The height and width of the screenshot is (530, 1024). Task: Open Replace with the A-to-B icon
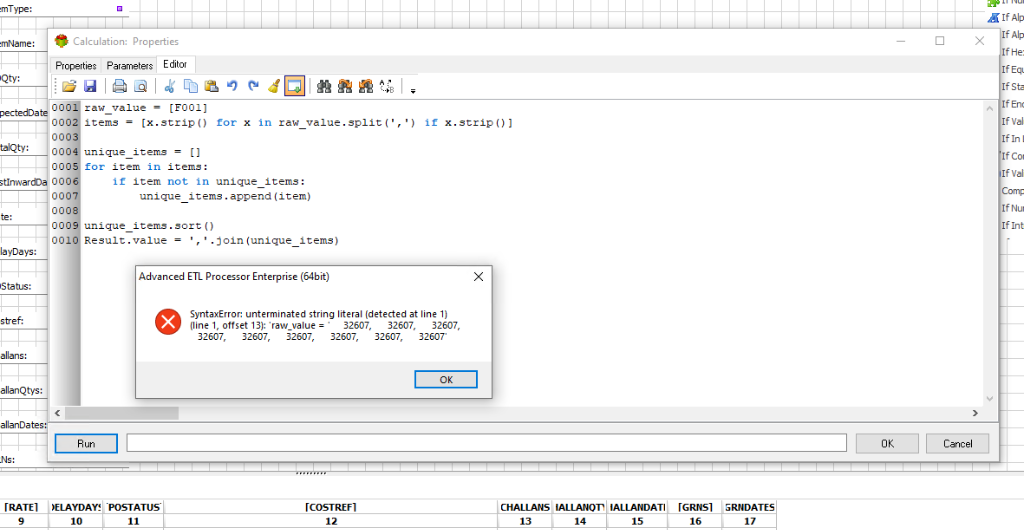(387, 86)
